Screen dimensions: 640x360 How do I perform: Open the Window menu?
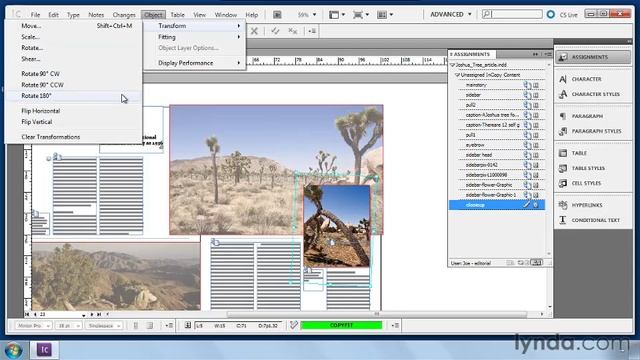226,15
